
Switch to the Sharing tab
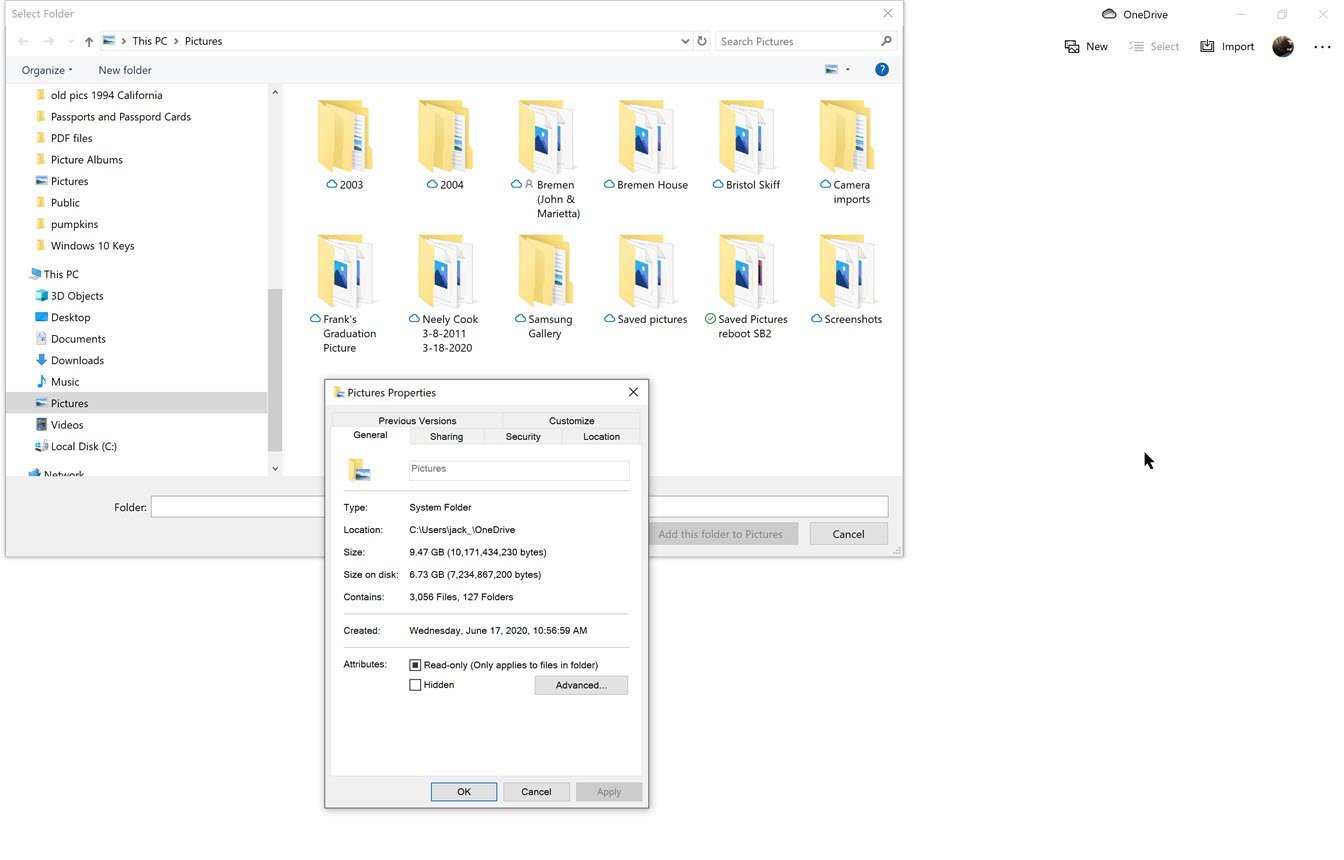click(x=446, y=437)
